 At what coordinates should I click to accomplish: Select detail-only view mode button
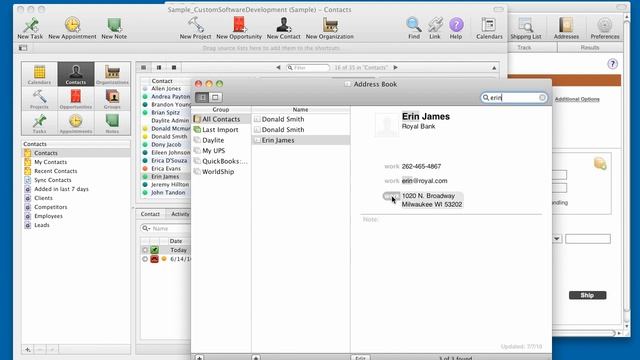pyautogui.click(x=174, y=67)
